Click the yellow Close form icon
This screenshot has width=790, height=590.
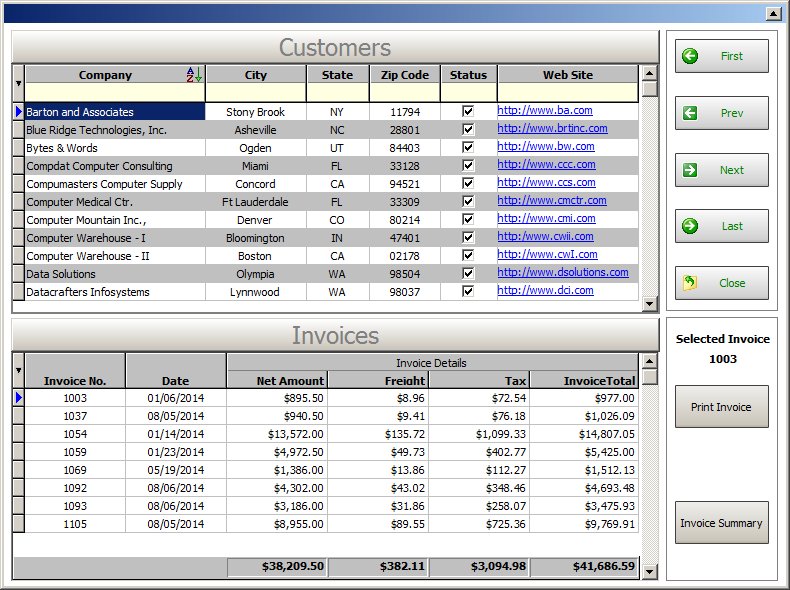coord(690,283)
